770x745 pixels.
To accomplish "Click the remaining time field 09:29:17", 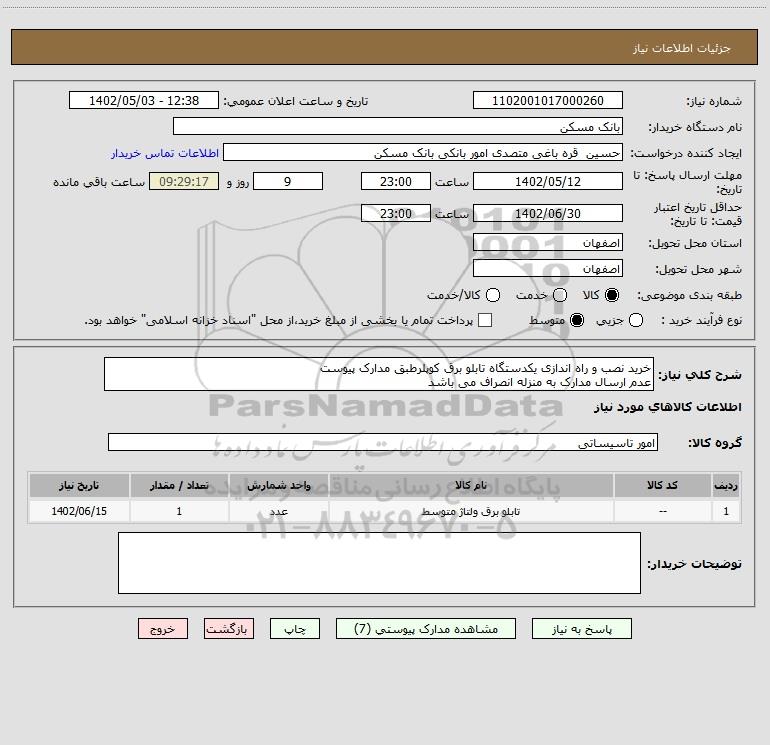I will point(184,181).
